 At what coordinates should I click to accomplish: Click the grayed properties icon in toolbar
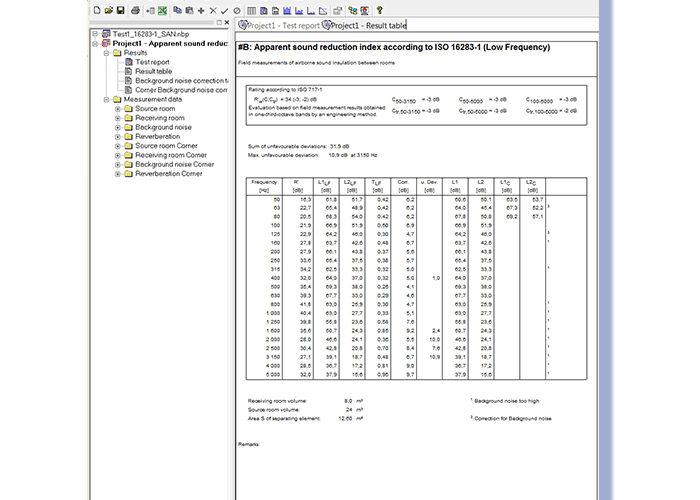(338, 11)
